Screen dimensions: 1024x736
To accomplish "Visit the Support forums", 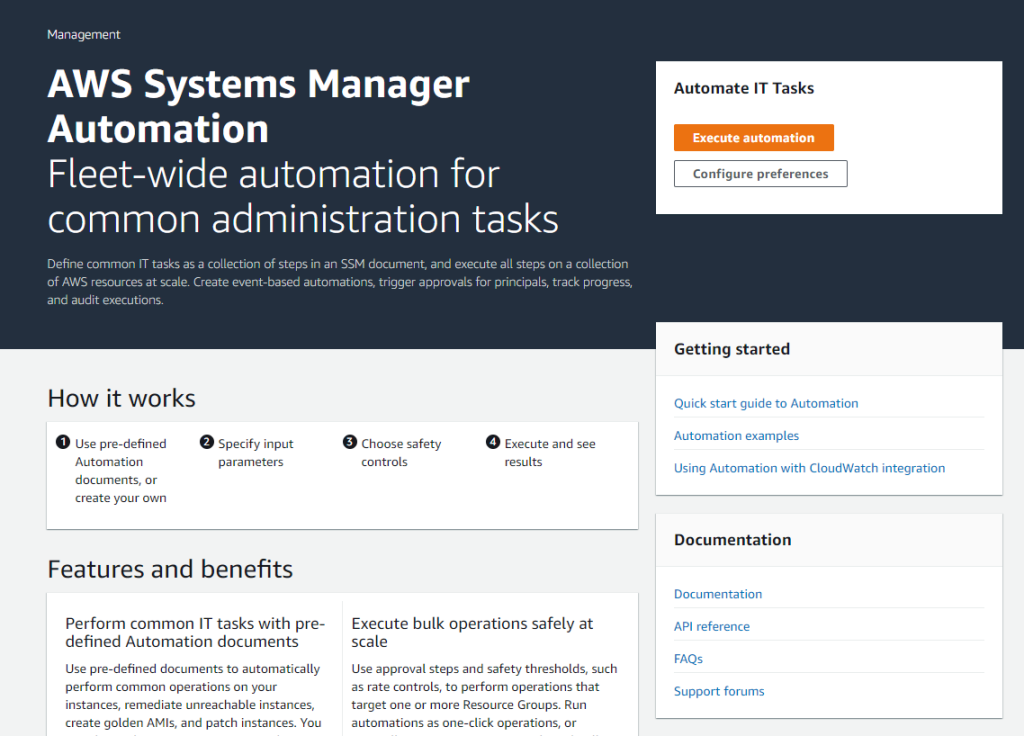I will click(x=719, y=690).
